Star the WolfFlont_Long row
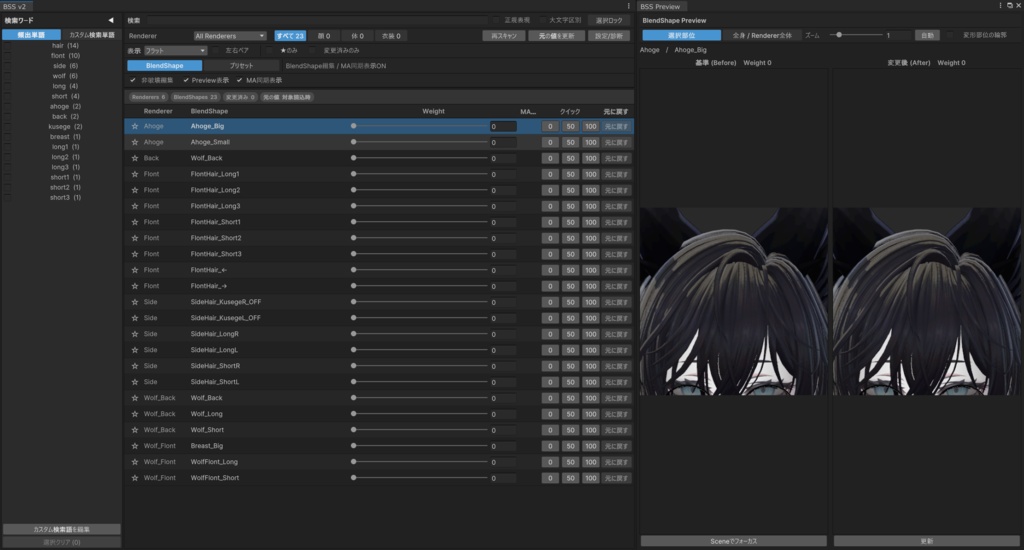The image size is (1024, 550). 135,462
